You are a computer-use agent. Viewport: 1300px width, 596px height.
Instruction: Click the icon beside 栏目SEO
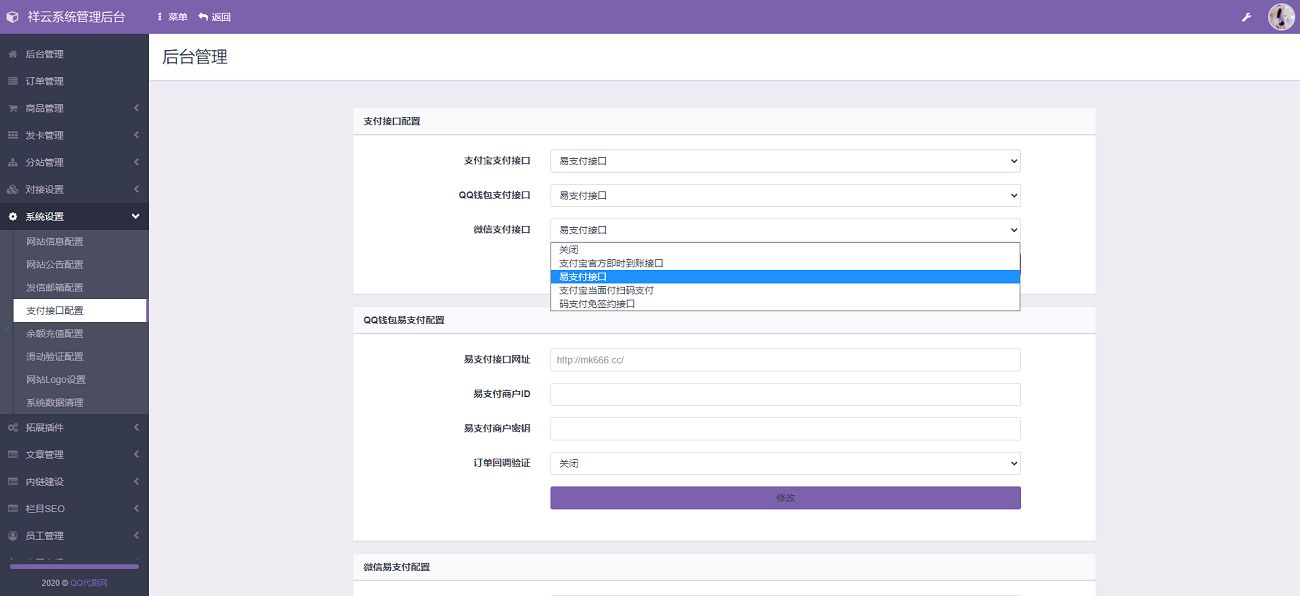(13, 509)
